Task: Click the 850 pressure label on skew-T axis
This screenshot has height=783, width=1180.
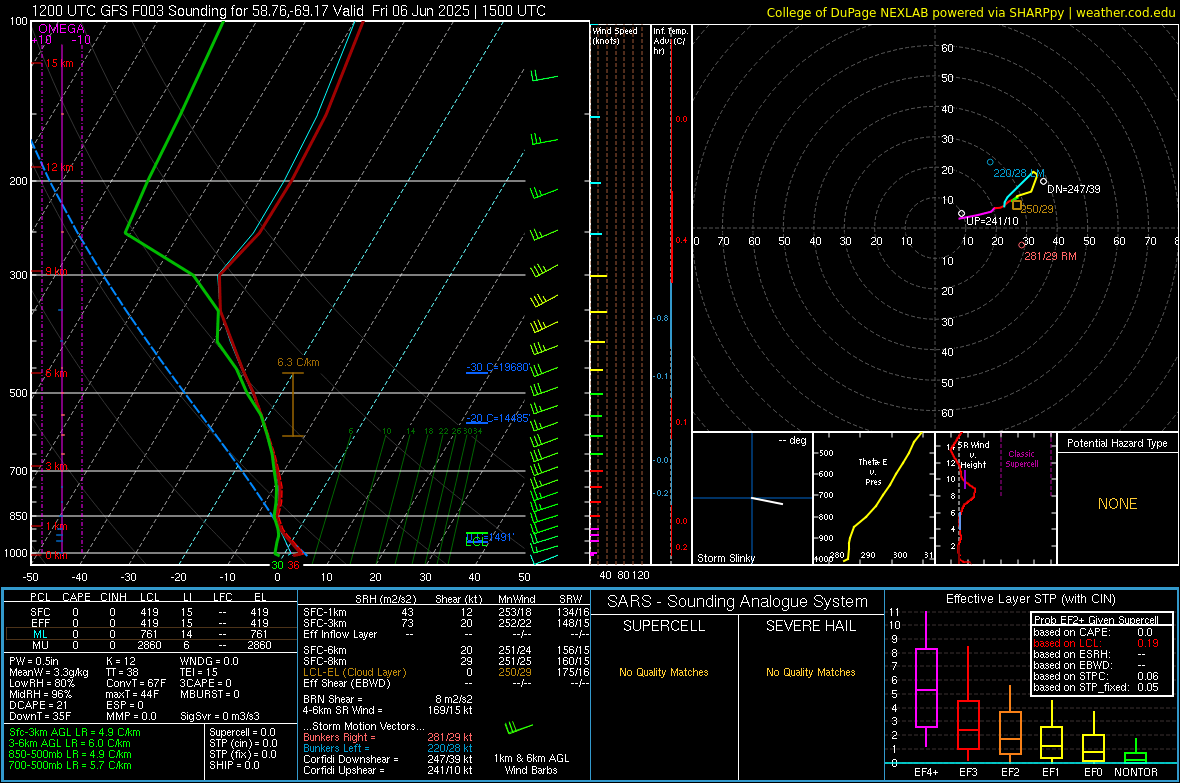Action: tap(18, 516)
